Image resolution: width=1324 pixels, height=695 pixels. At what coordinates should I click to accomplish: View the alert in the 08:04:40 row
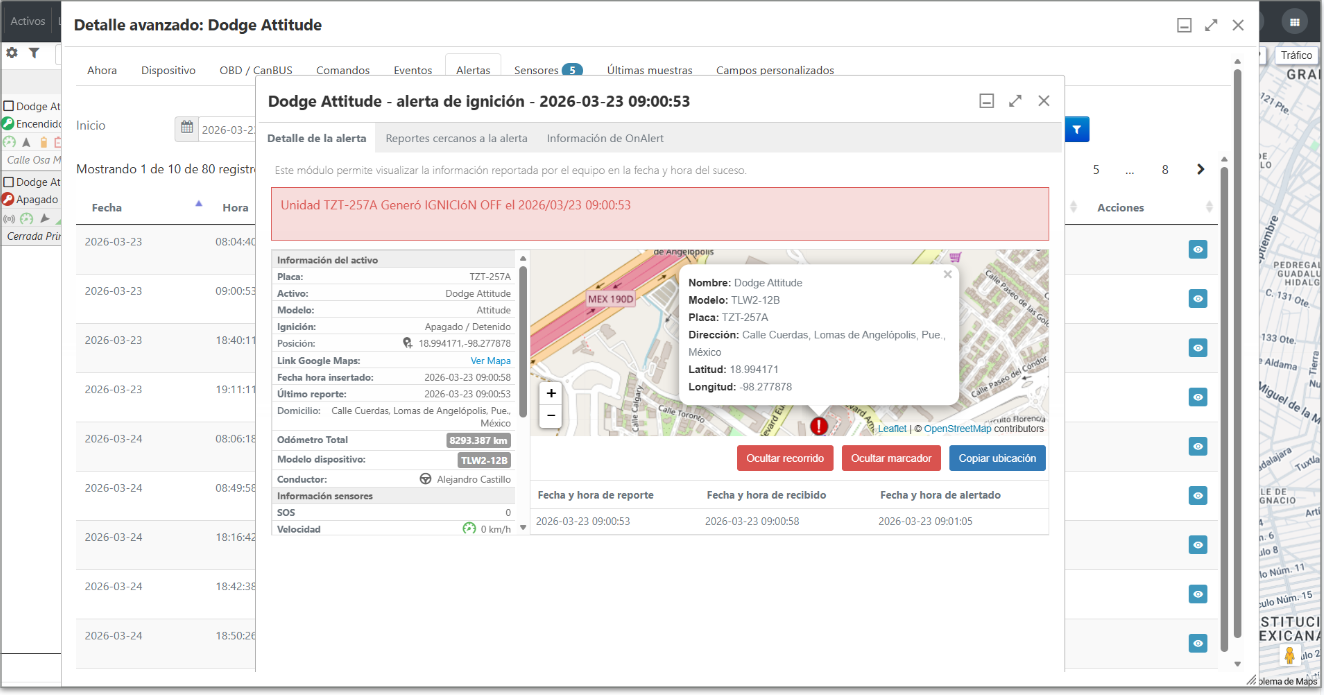click(x=1198, y=249)
